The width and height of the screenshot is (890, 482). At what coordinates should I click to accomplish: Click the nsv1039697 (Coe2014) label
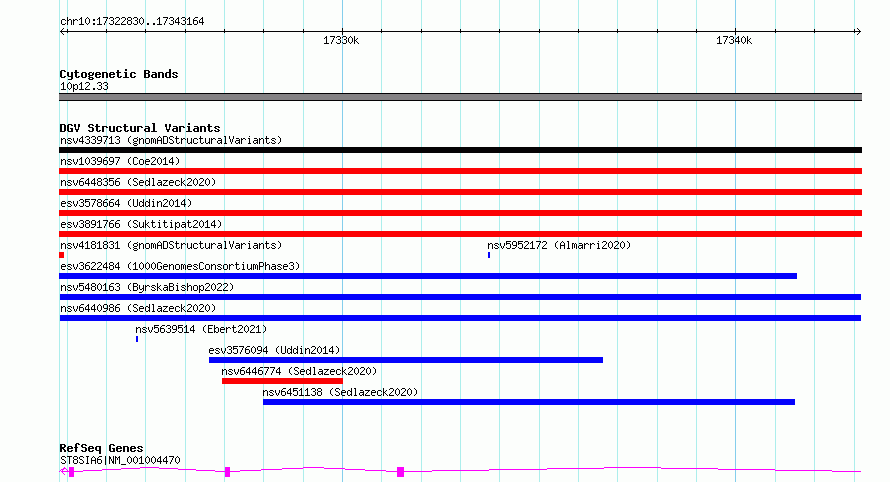pos(120,161)
